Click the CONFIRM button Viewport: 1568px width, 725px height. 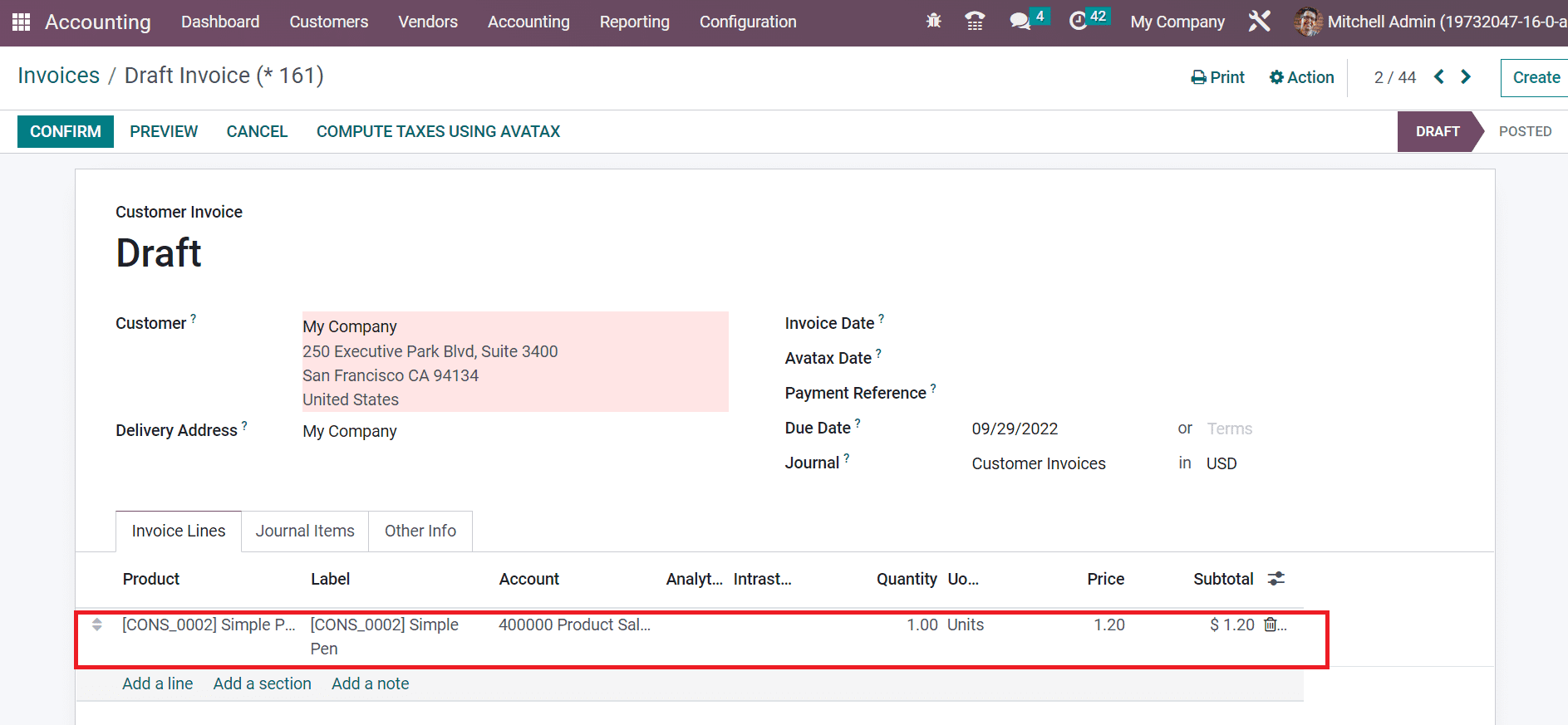click(66, 131)
